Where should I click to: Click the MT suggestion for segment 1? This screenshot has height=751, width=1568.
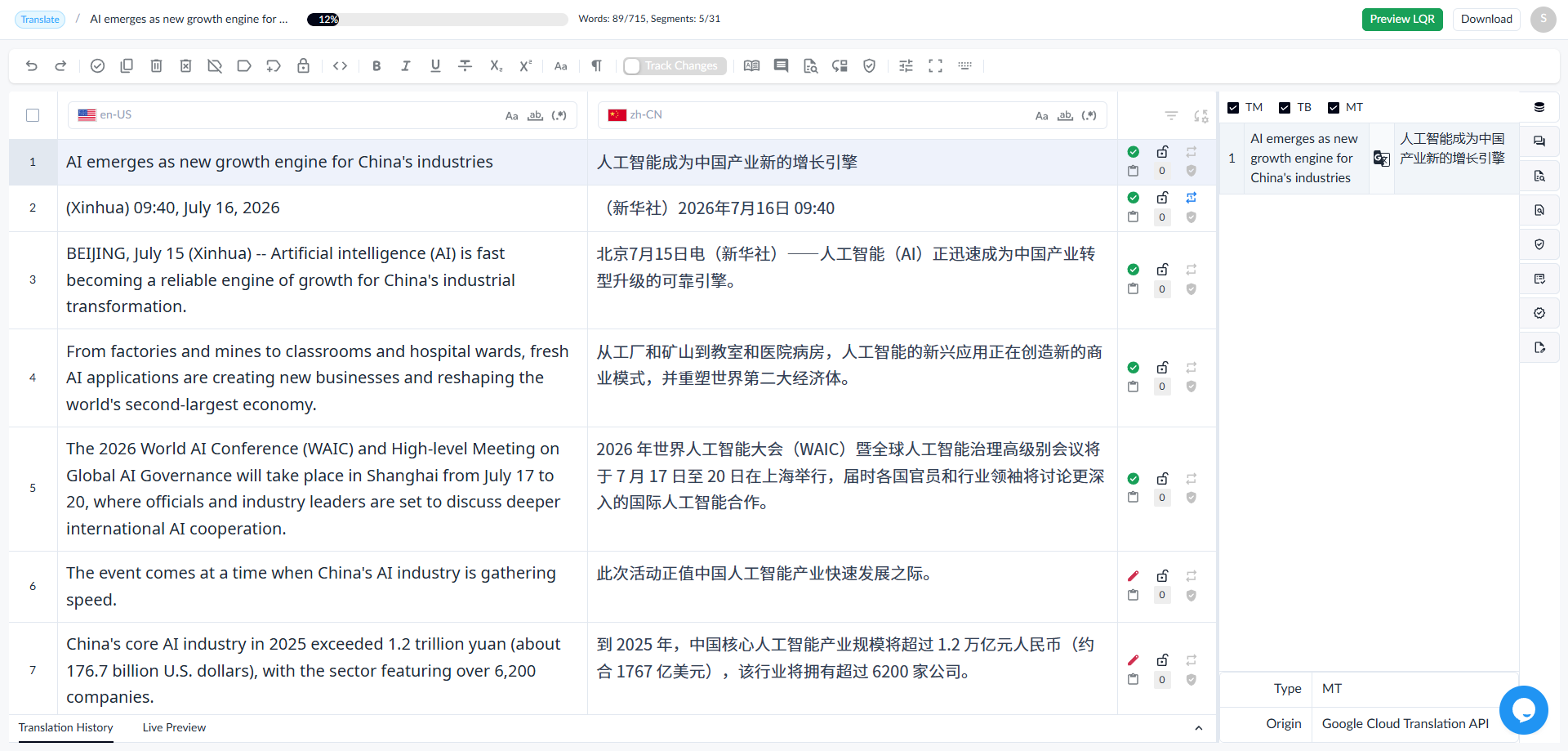coord(1370,159)
